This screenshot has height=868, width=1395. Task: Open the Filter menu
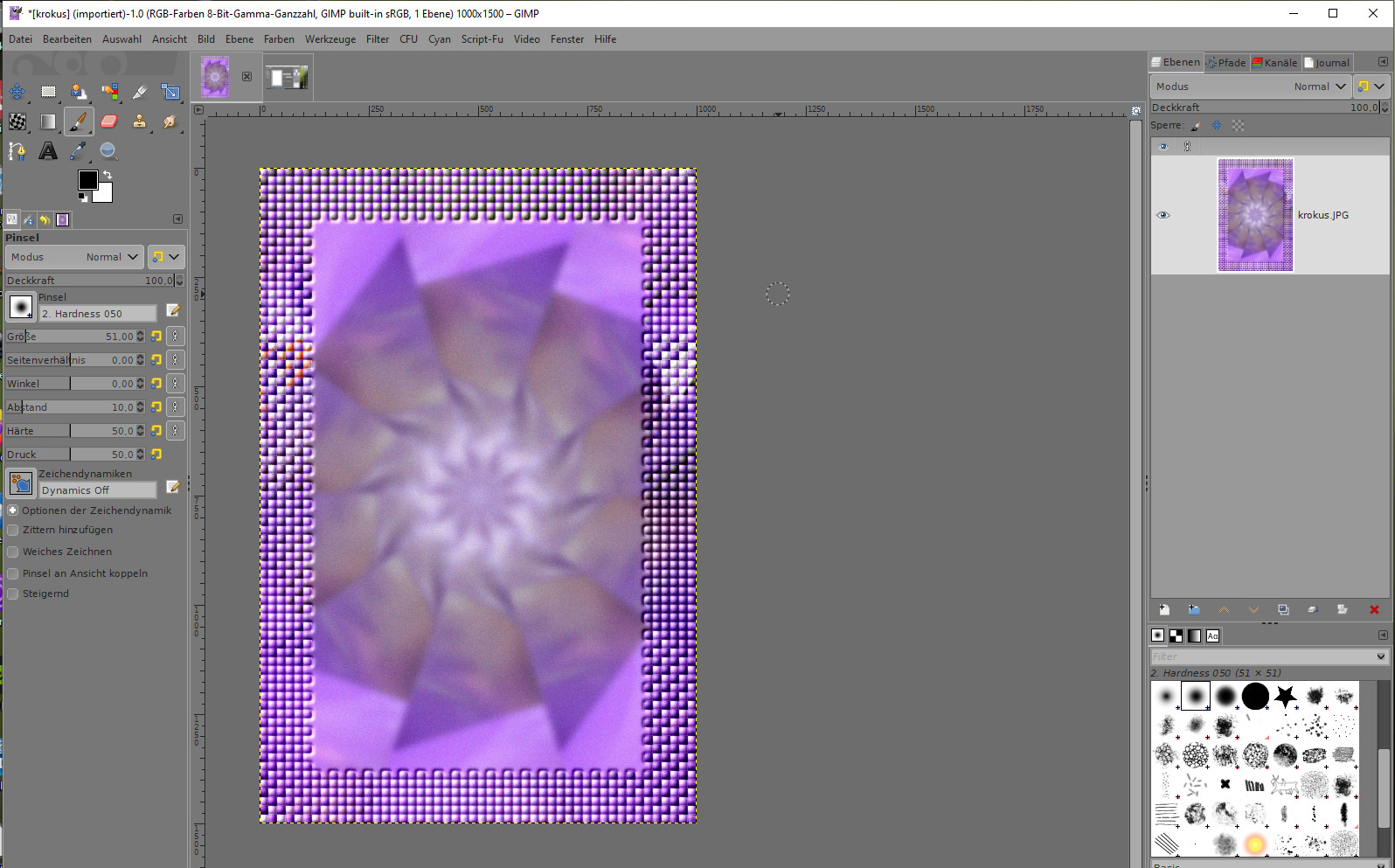pyautogui.click(x=378, y=39)
